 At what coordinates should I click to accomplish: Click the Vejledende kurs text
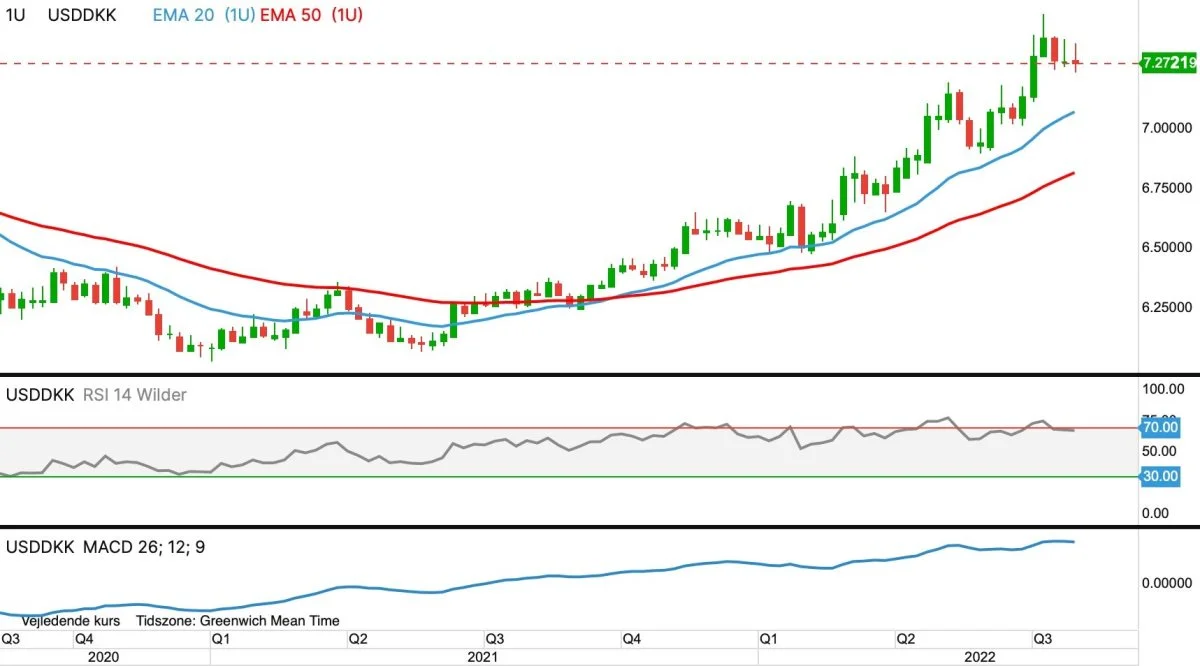click(71, 621)
